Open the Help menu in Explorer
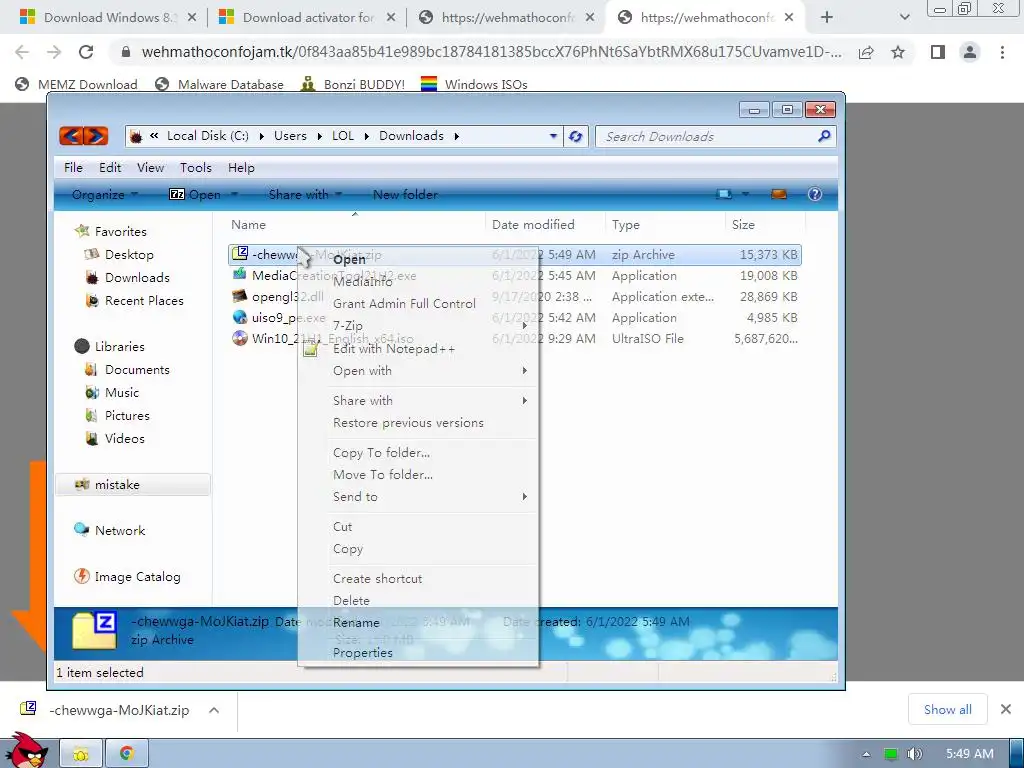This screenshot has width=1024, height=768. [x=241, y=168]
